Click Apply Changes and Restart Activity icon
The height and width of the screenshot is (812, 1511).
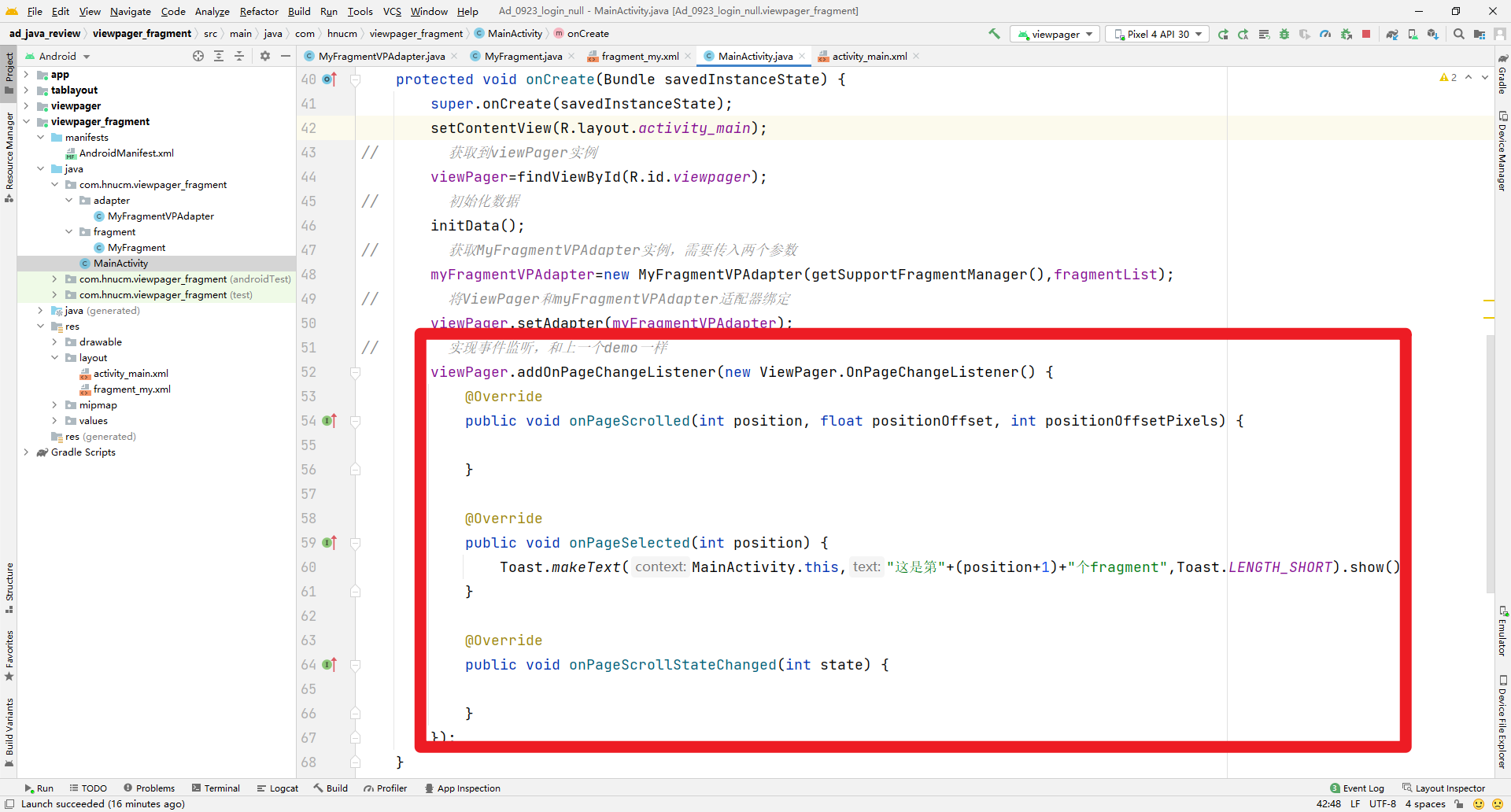tap(1243, 34)
